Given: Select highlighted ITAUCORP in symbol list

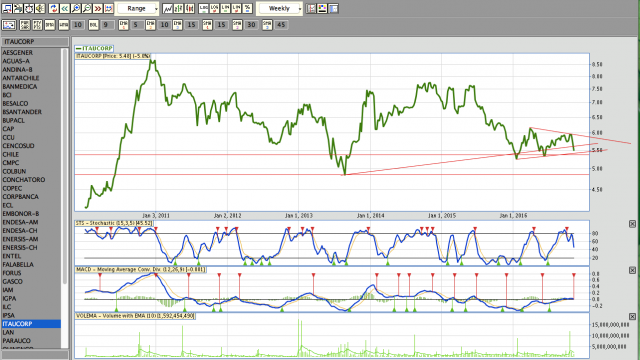Looking at the screenshot, I should pyautogui.click(x=31, y=324).
